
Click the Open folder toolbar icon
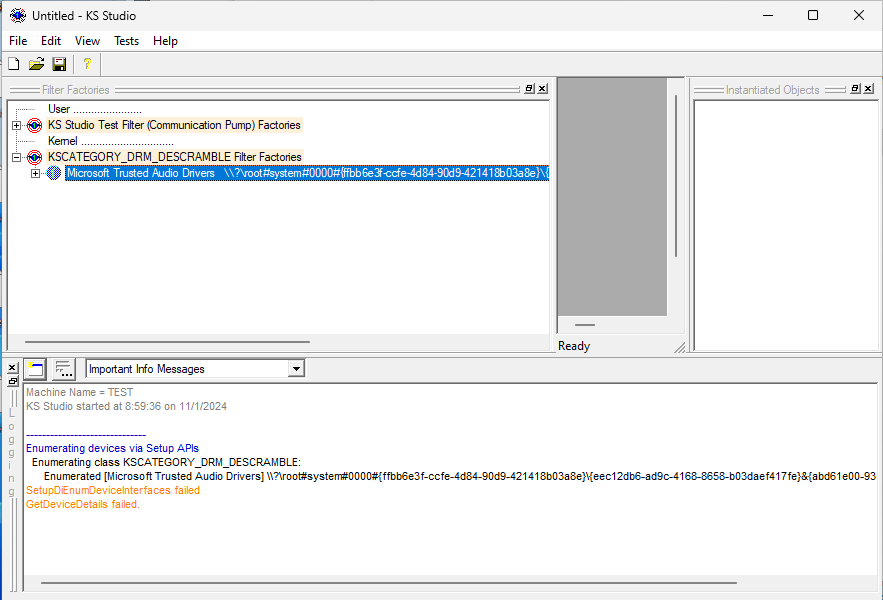37,64
